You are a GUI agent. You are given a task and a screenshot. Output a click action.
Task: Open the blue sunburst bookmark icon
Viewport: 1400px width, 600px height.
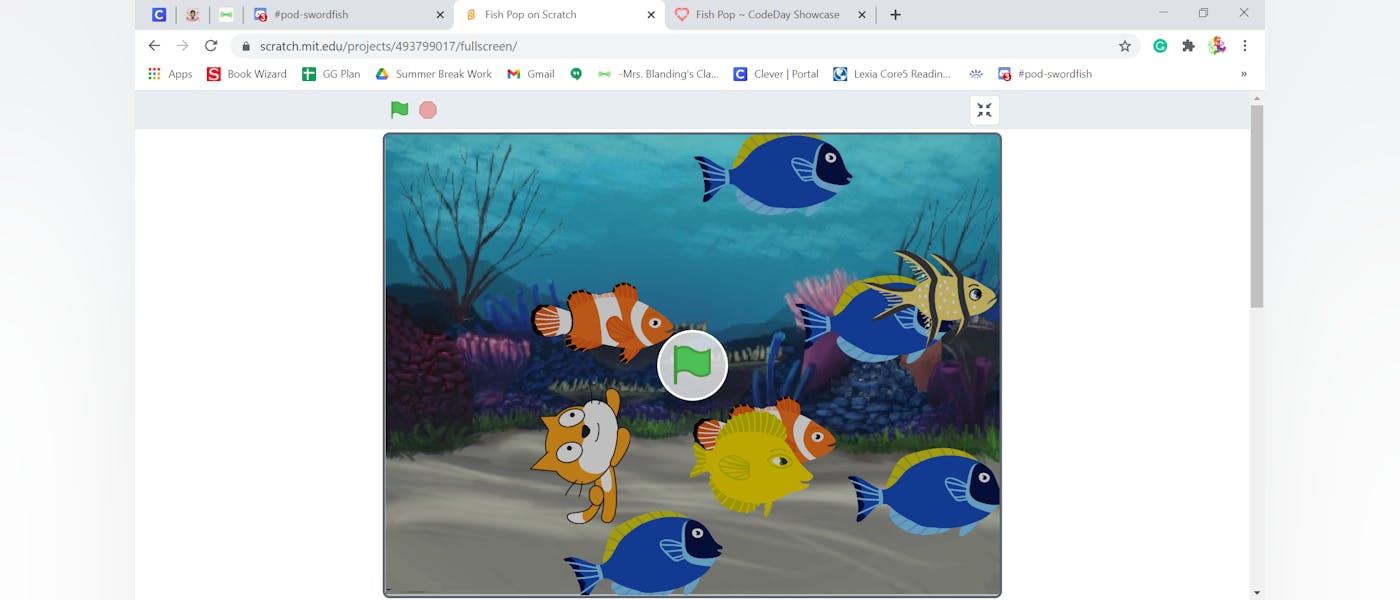coord(976,74)
